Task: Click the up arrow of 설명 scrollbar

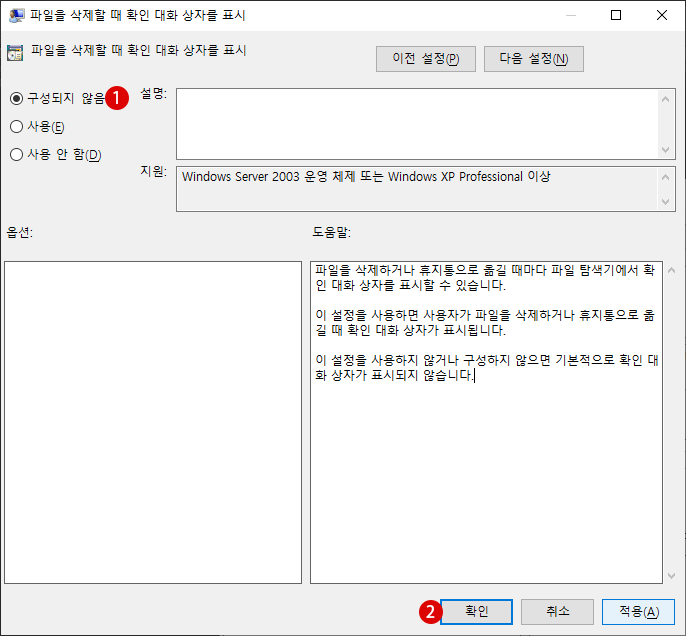Action: [x=665, y=99]
